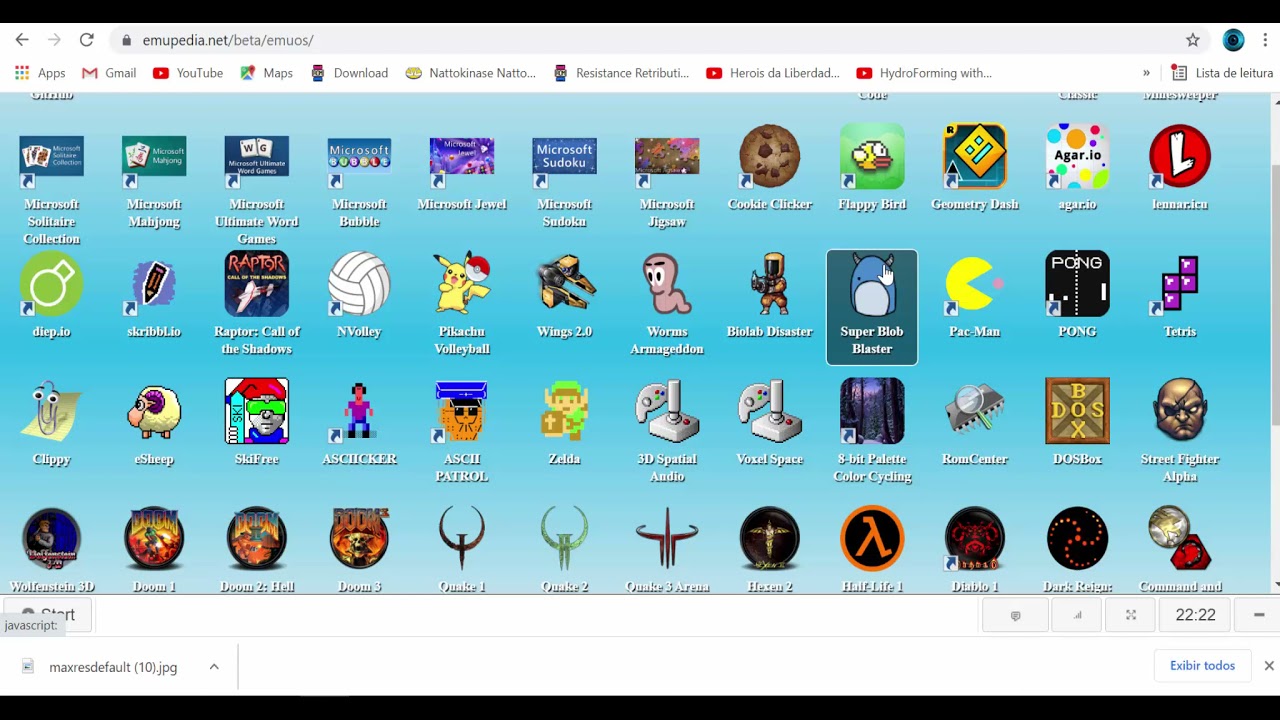Open Diablo 1 icon
Image resolution: width=1280 pixels, height=720 pixels.
pyautogui.click(x=975, y=540)
